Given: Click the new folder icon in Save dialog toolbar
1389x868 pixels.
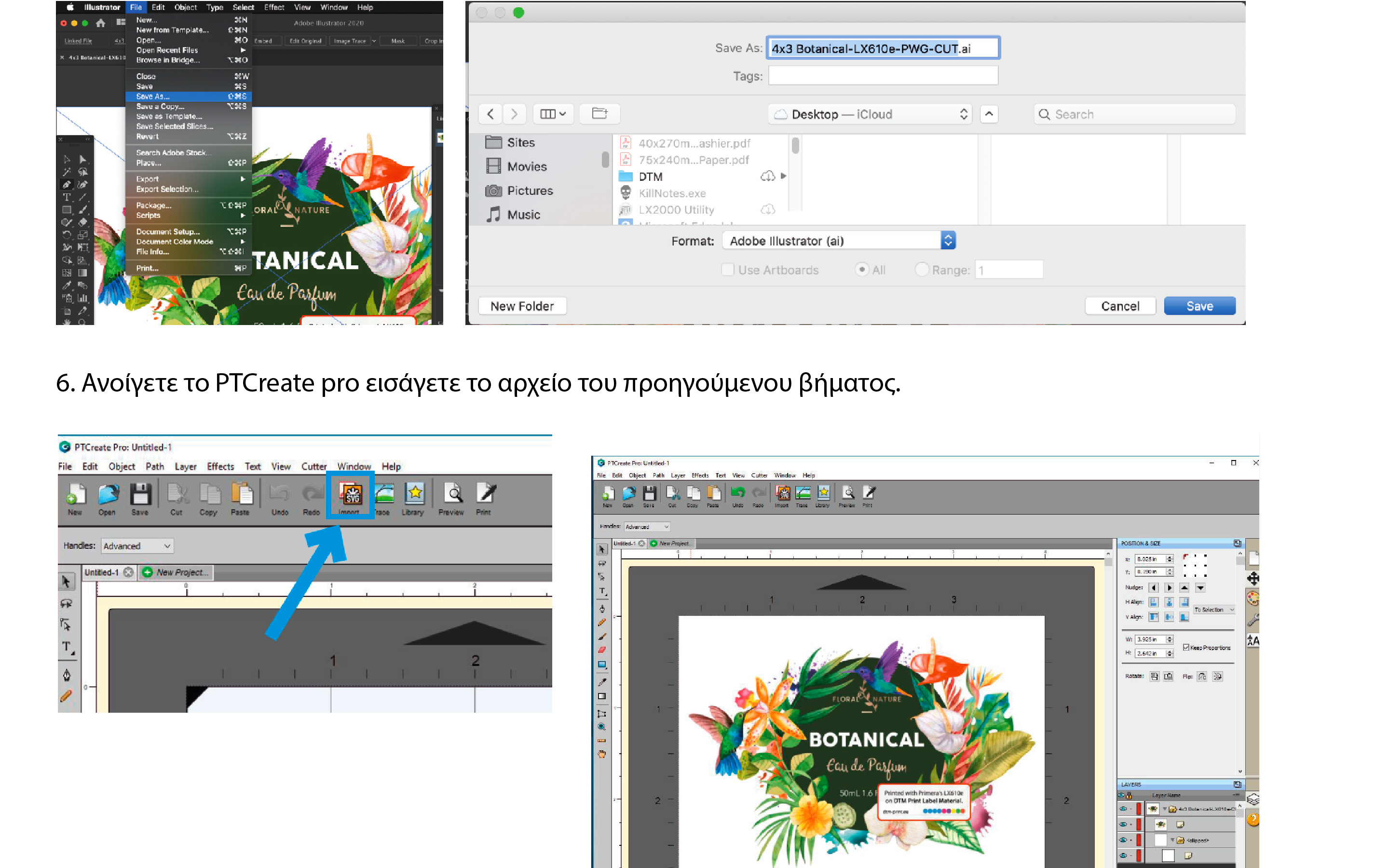Looking at the screenshot, I should (x=599, y=114).
